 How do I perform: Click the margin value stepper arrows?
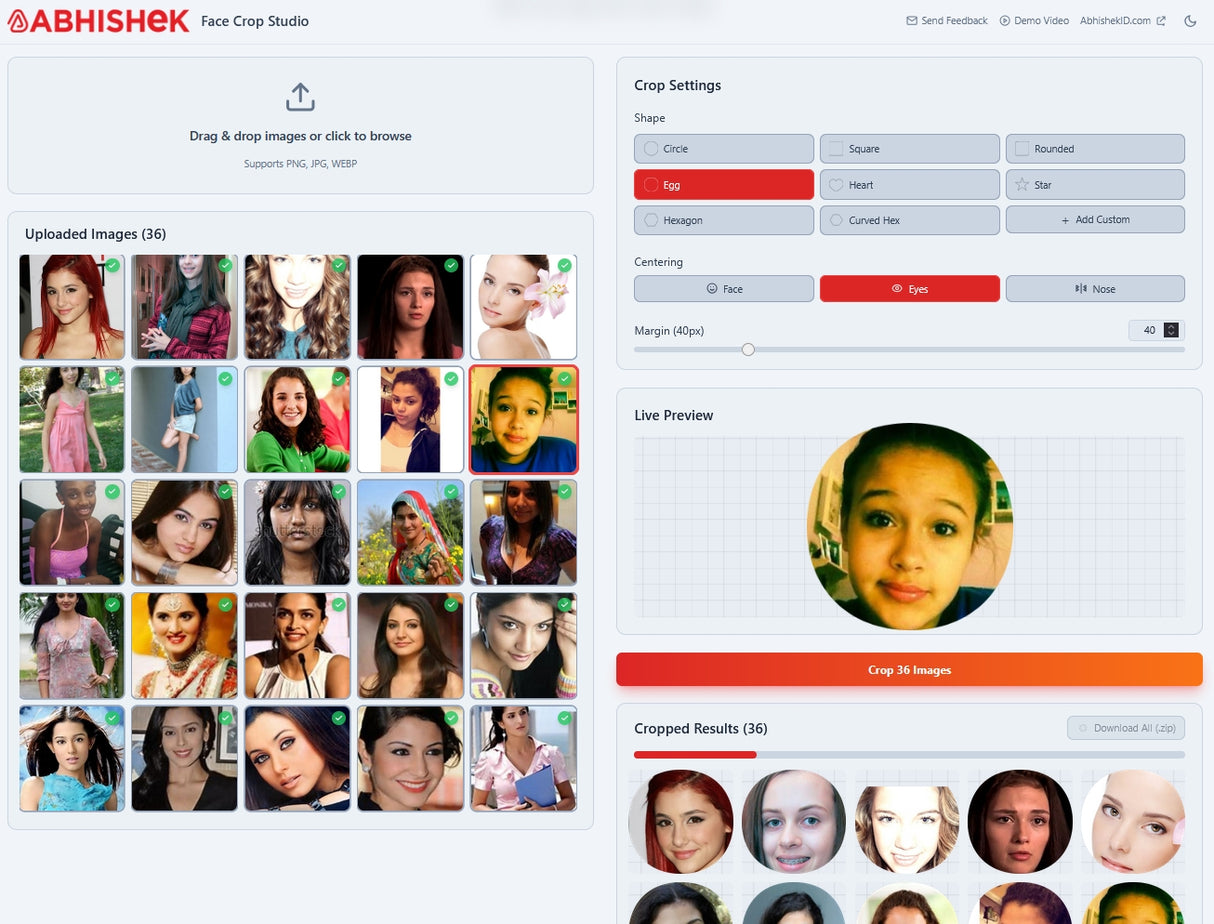click(x=1171, y=330)
